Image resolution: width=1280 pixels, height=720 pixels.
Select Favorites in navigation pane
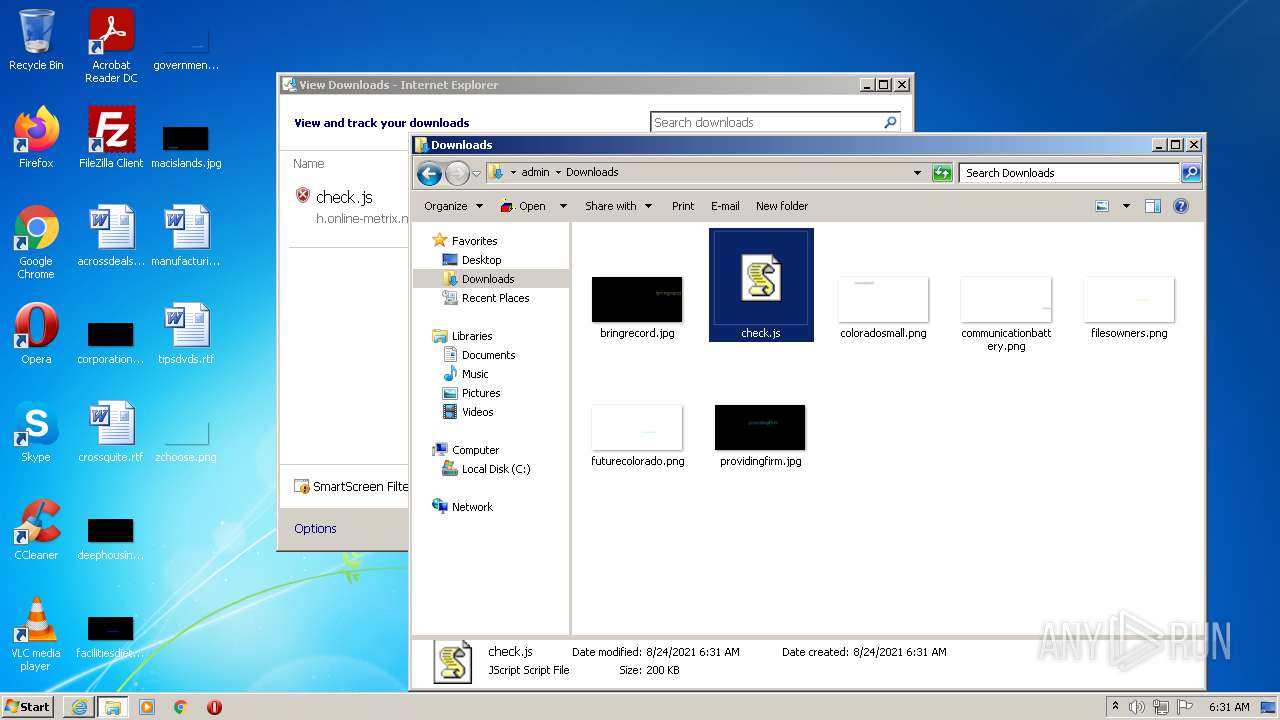point(474,241)
